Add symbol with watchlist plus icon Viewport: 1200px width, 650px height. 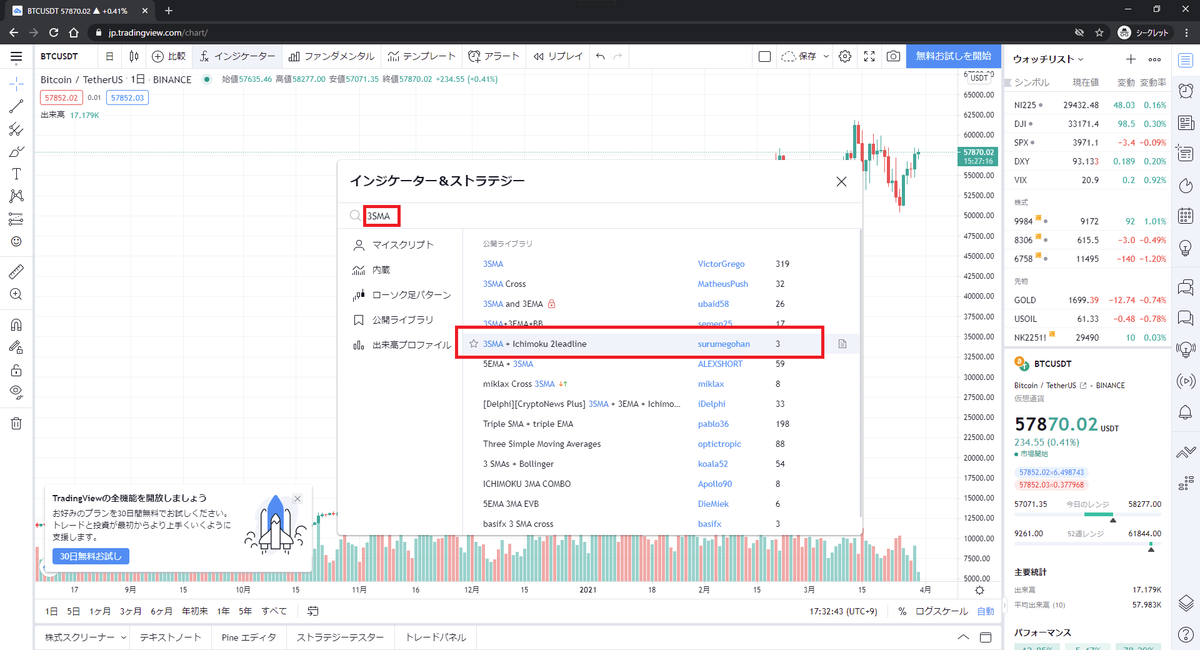(1130, 60)
